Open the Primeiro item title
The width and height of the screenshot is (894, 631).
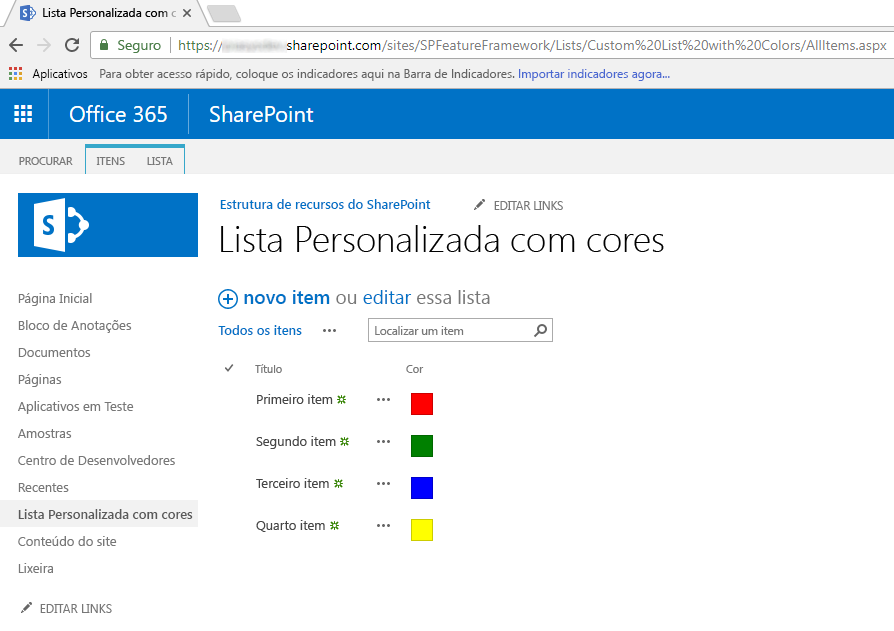[294, 400]
